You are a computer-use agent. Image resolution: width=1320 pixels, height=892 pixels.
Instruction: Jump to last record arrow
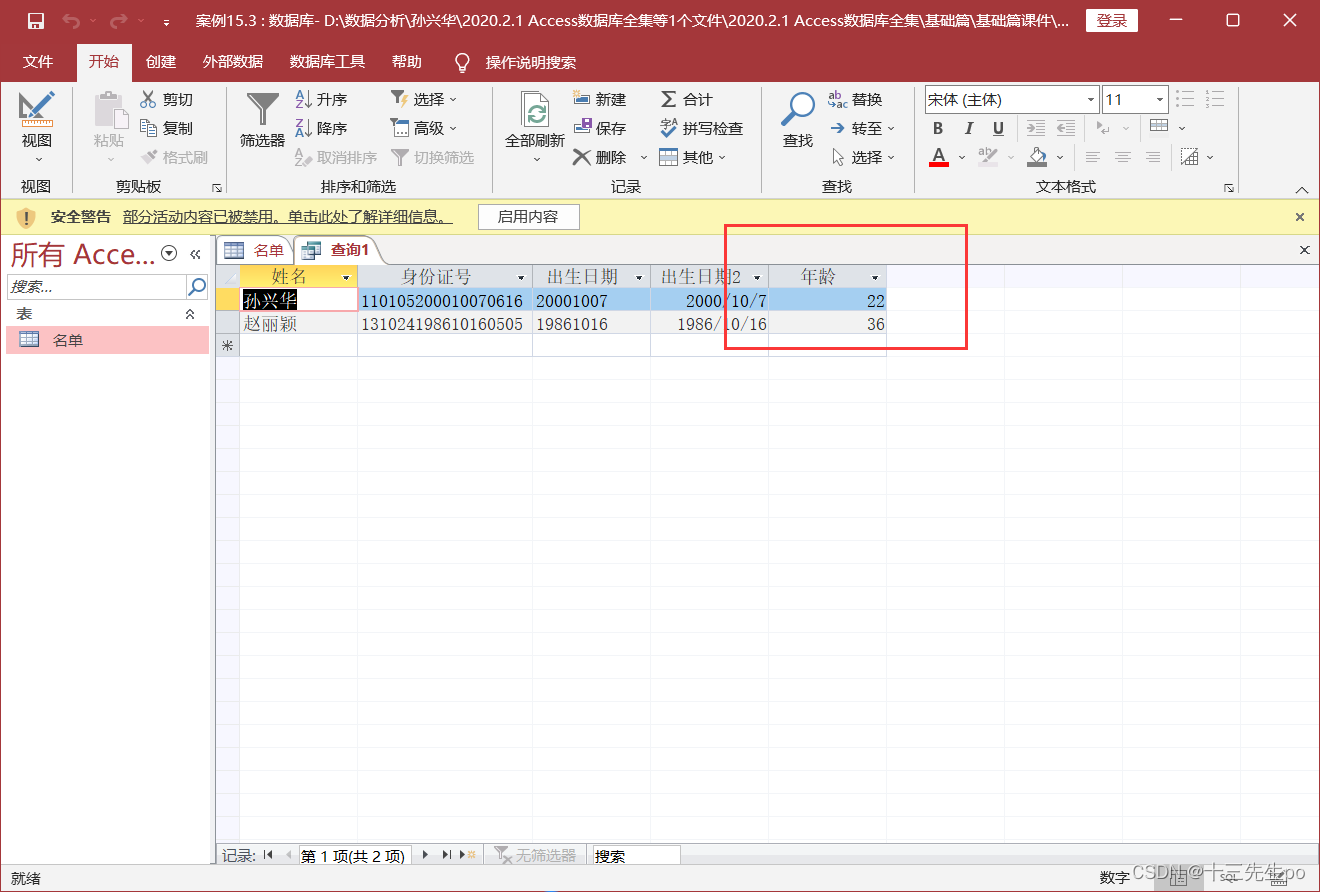point(447,855)
